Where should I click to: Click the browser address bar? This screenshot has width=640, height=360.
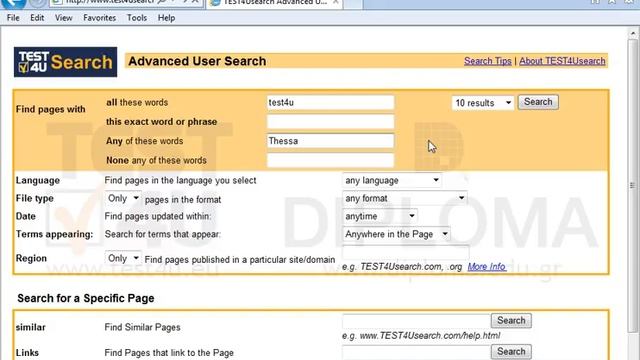click(110, 2)
